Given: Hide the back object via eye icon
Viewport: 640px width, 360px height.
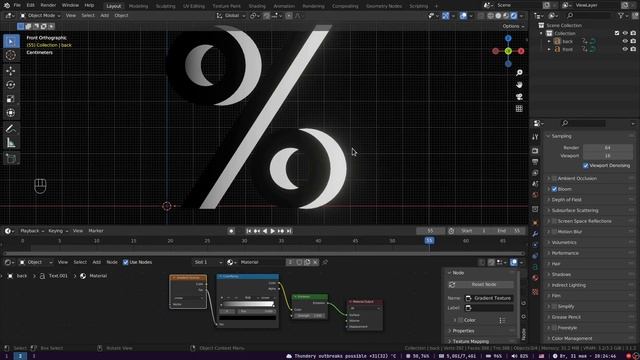Looking at the screenshot, I should (625, 41).
